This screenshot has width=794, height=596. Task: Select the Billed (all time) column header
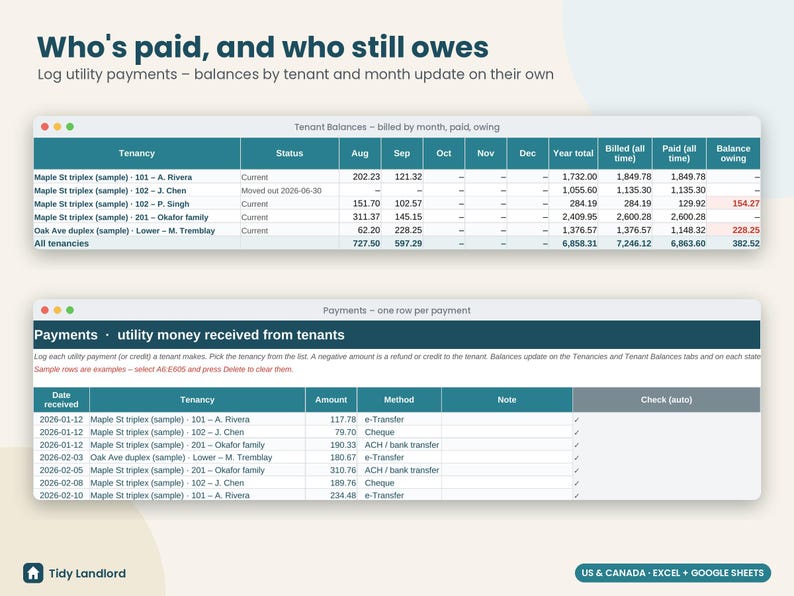click(625, 153)
